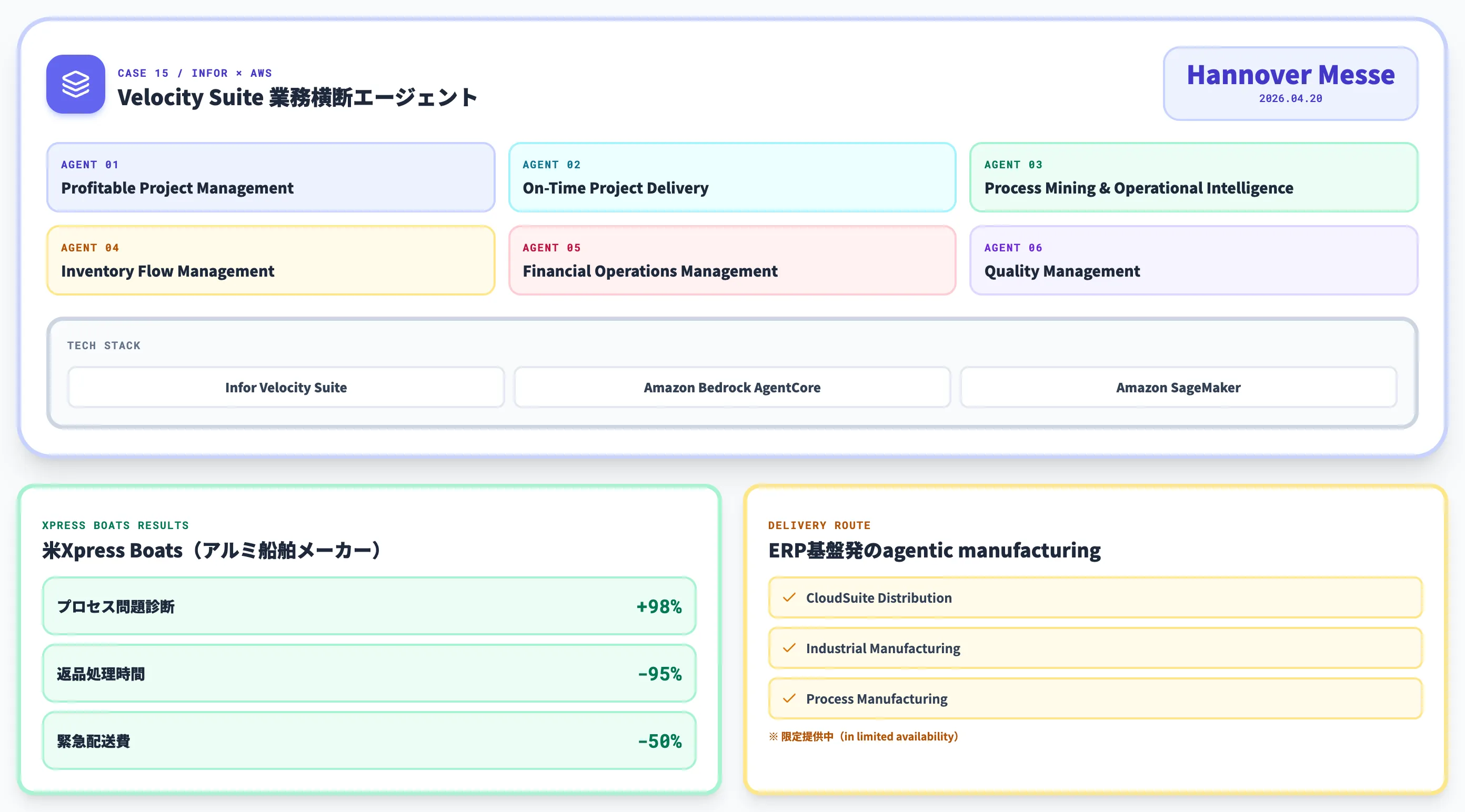This screenshot has width=1465, height=812.
Task: Click the 限定提供中 limited availability note
Action: click(864, 736)
